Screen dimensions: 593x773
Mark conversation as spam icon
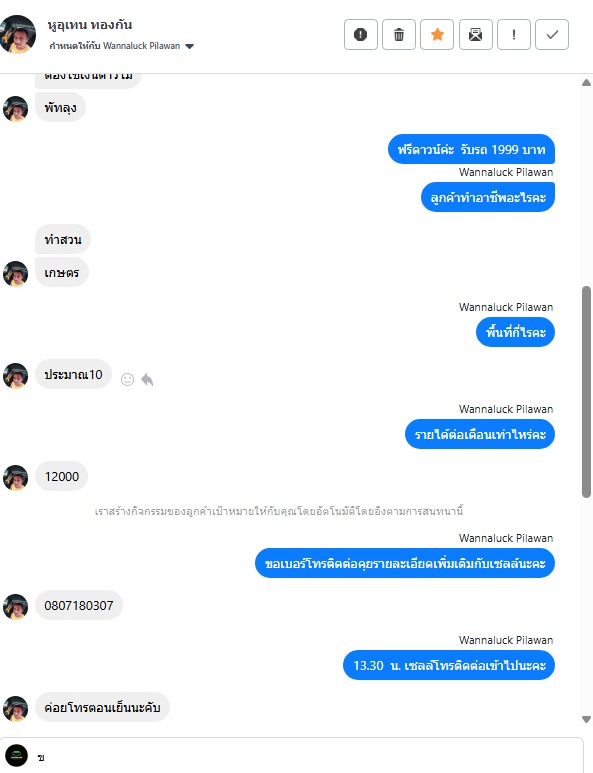tap(361, 35)
